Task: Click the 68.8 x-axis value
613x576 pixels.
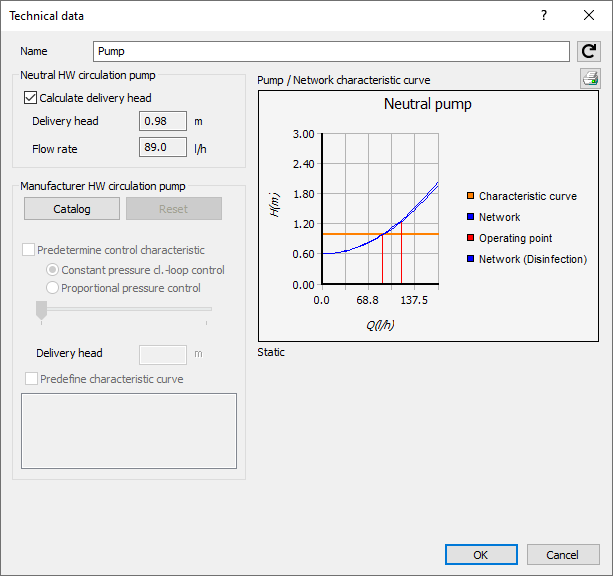Action: 367,300
